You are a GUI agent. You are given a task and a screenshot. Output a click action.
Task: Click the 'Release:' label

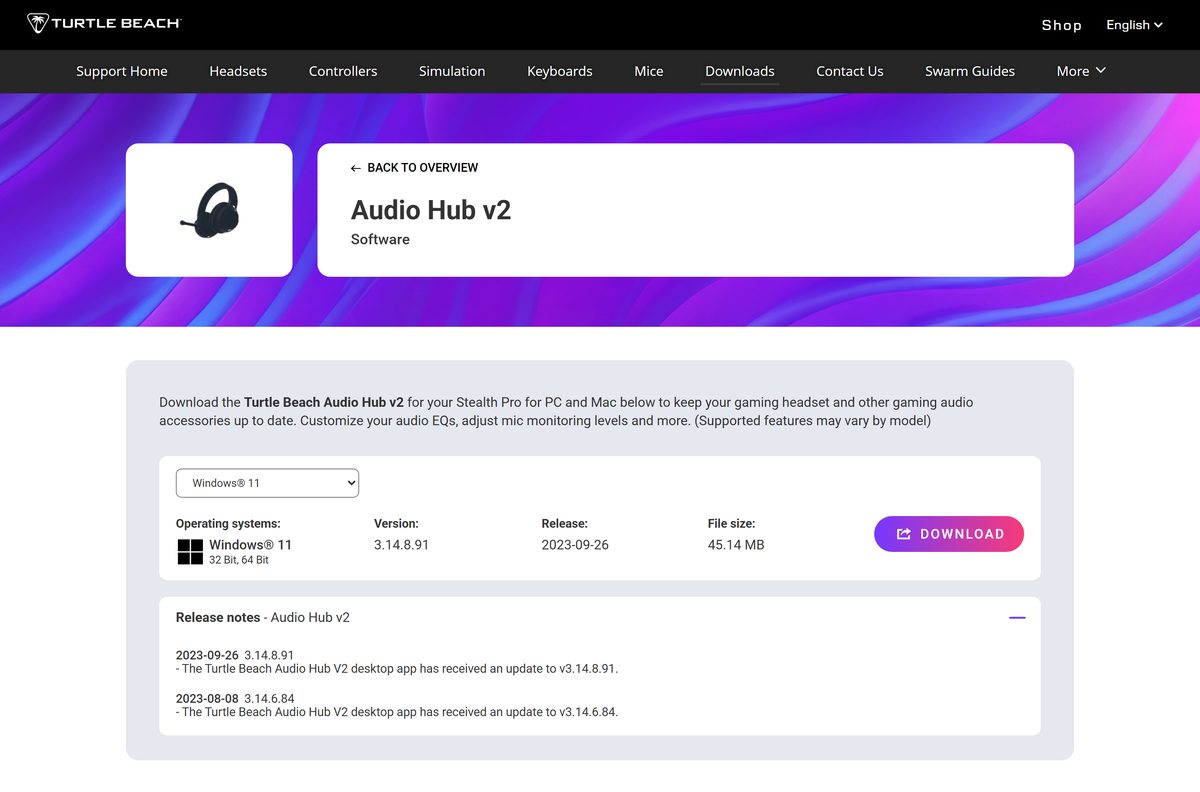point(565,523)
